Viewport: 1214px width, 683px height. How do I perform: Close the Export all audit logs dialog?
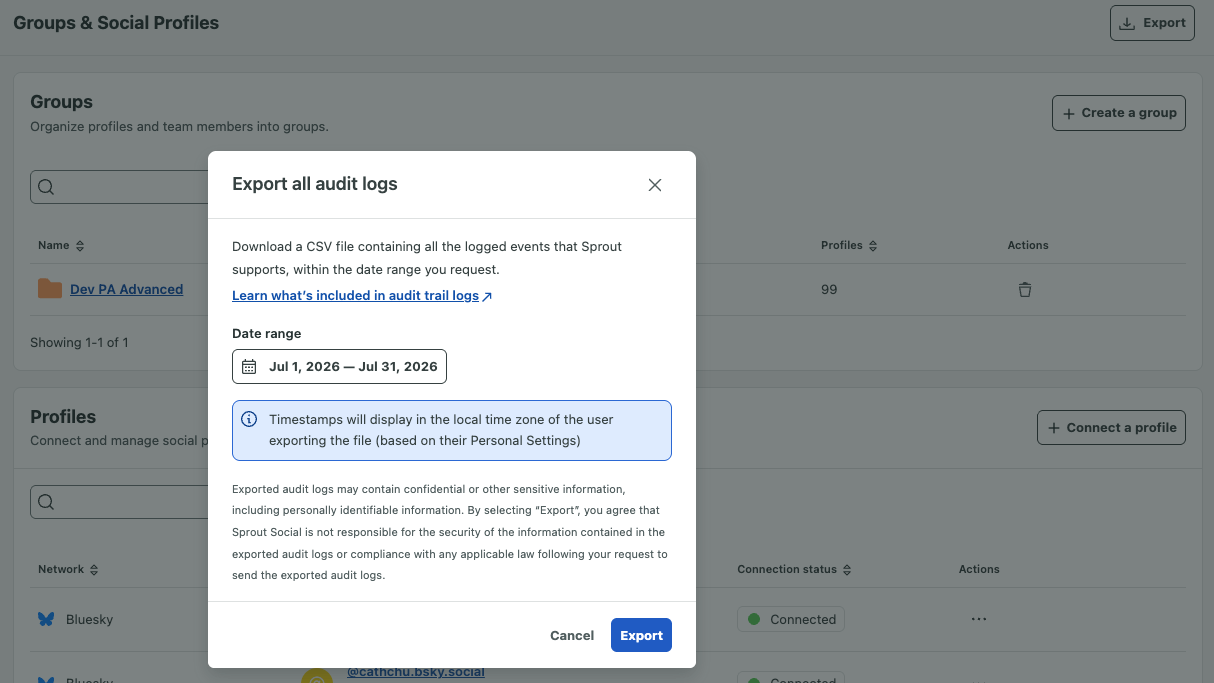[x=655, y=185]
